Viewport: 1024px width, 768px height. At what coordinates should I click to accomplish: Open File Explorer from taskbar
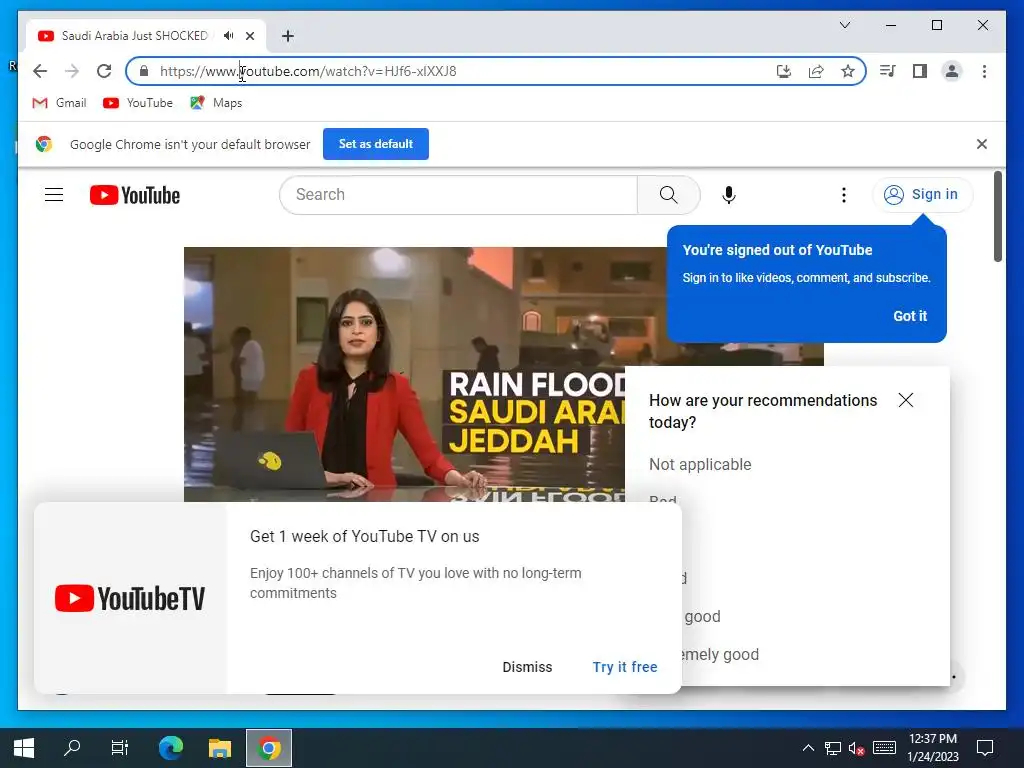click(x=220, y=748)
